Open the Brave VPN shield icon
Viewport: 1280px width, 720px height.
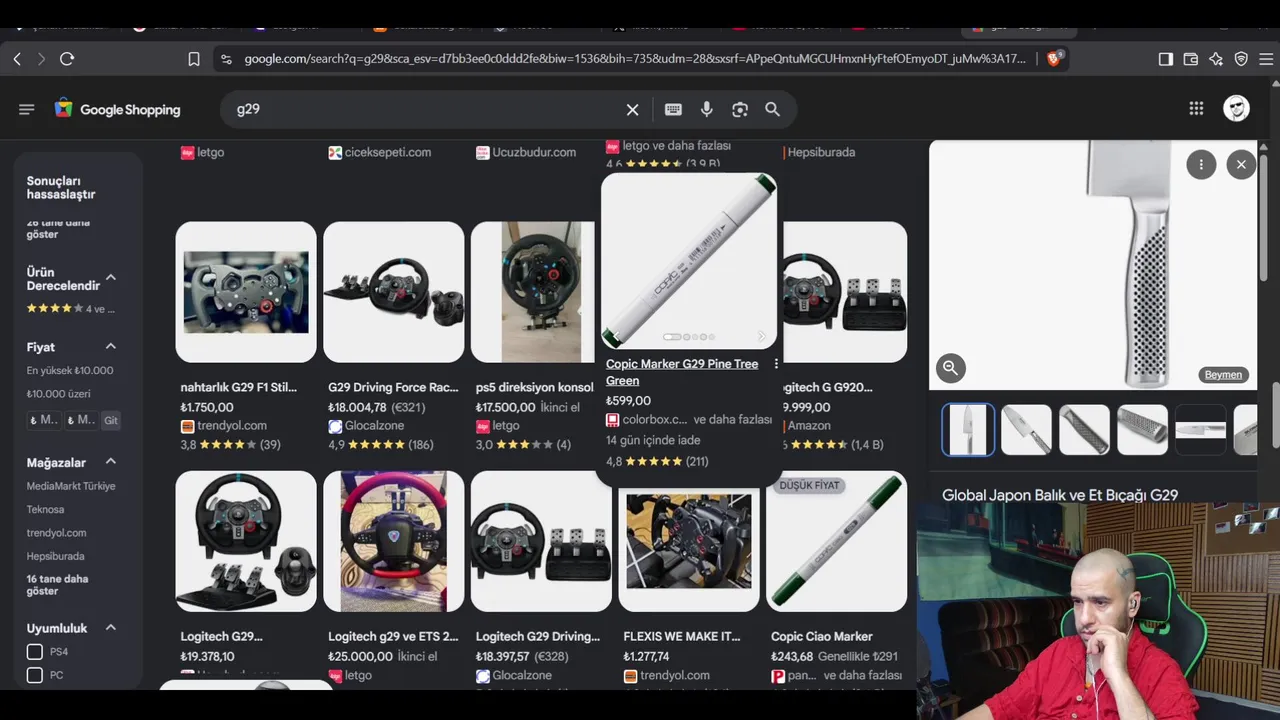pos(1241,59)
